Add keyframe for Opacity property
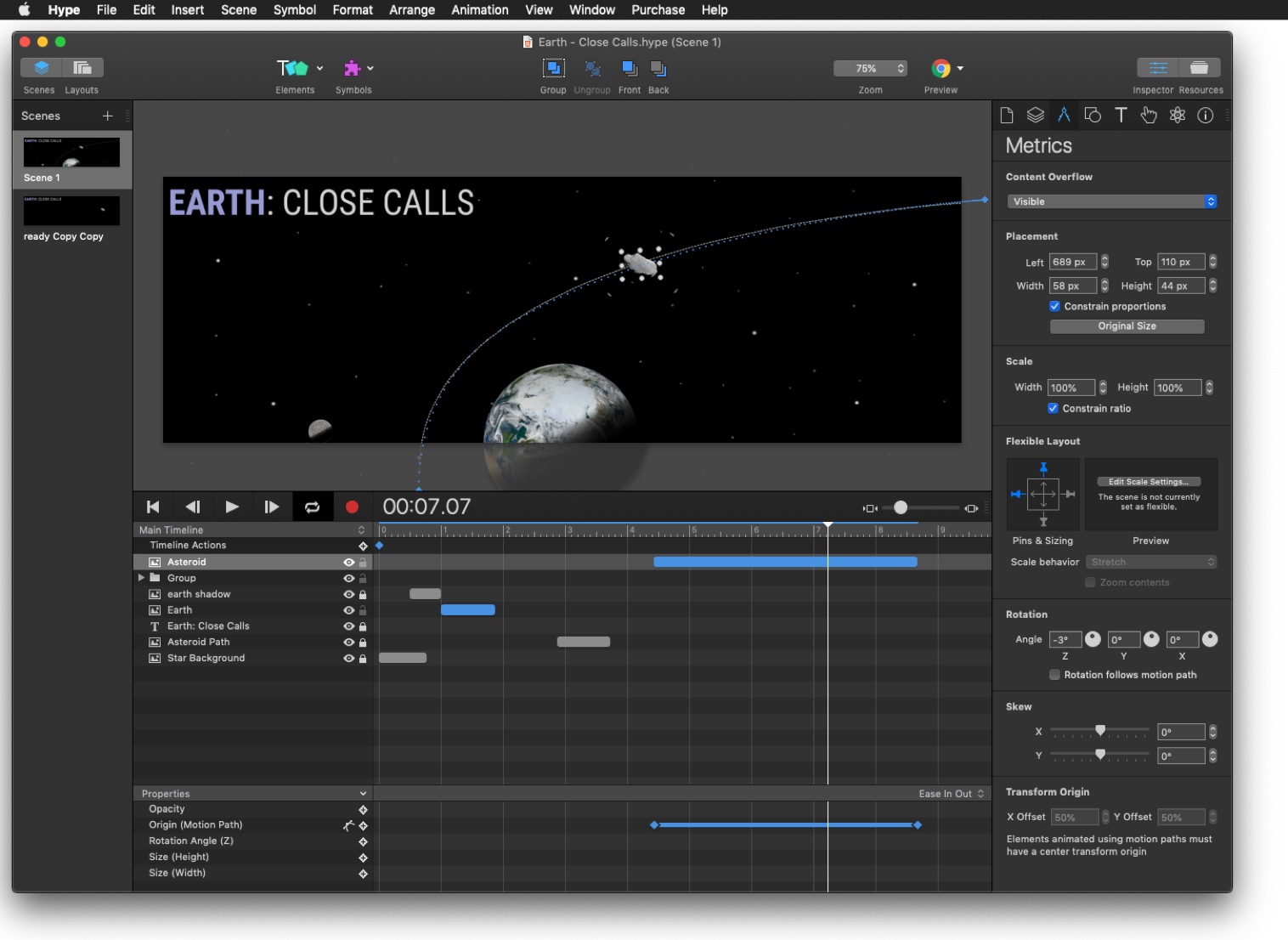Viewport: 1288px width, 940px height. [363, 810]
